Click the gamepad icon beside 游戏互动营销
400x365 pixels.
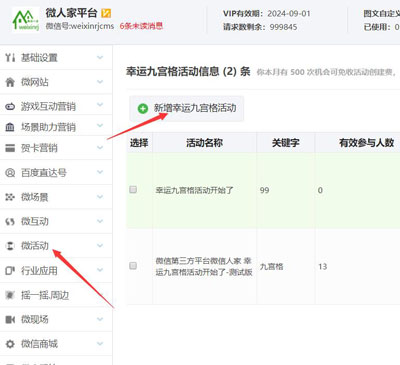pos(10,107)
